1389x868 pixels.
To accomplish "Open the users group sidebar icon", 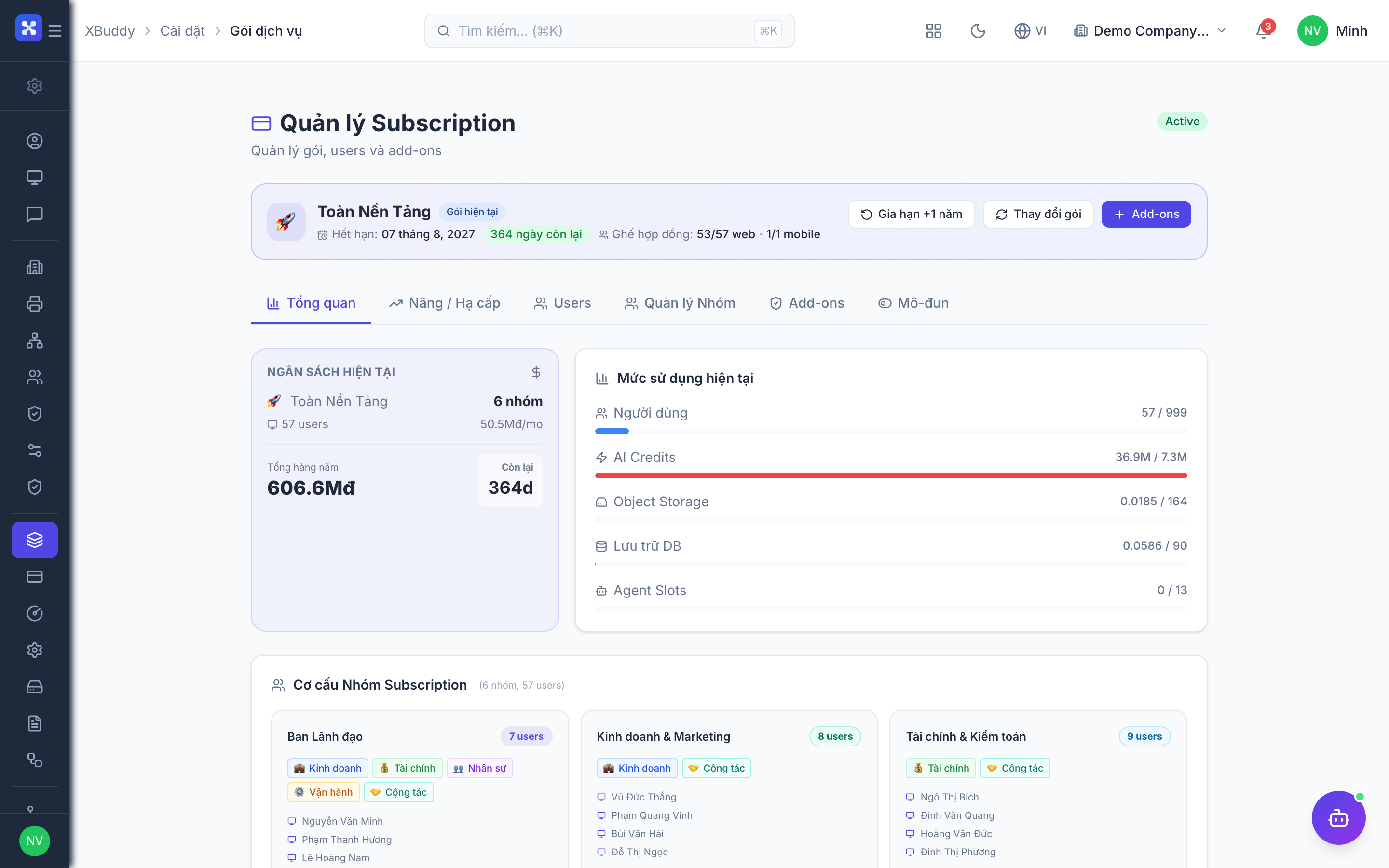I will pos(34,377).
